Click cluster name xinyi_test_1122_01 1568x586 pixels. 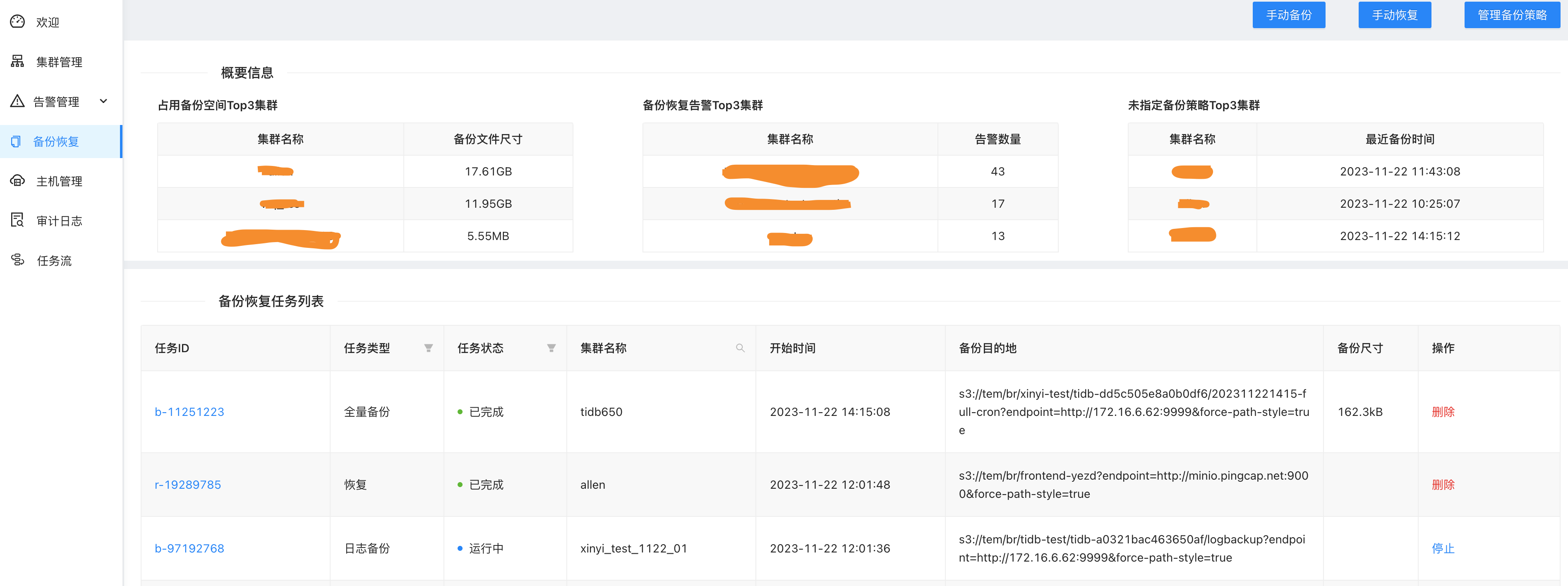(x=634, y=548)
